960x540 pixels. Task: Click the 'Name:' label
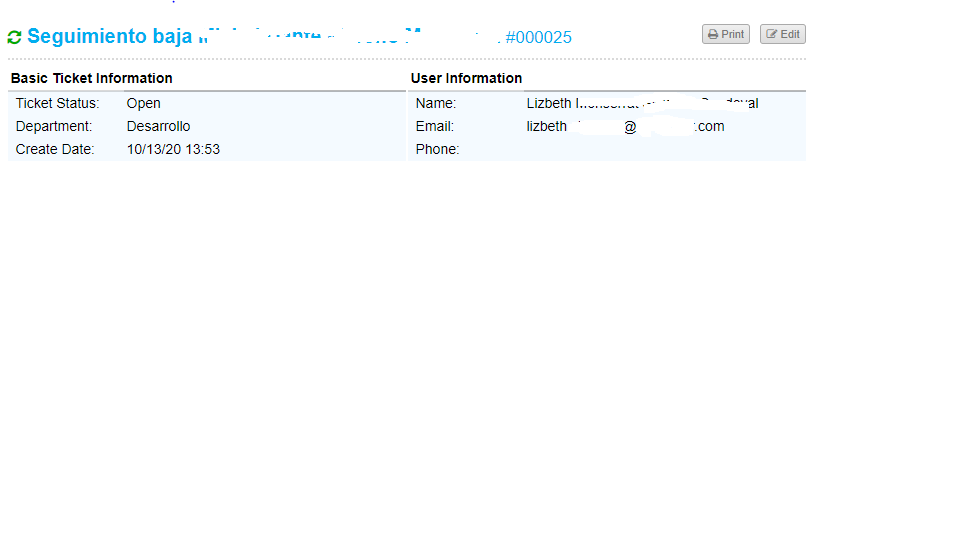pyautogui.click(x=436, y=103)
